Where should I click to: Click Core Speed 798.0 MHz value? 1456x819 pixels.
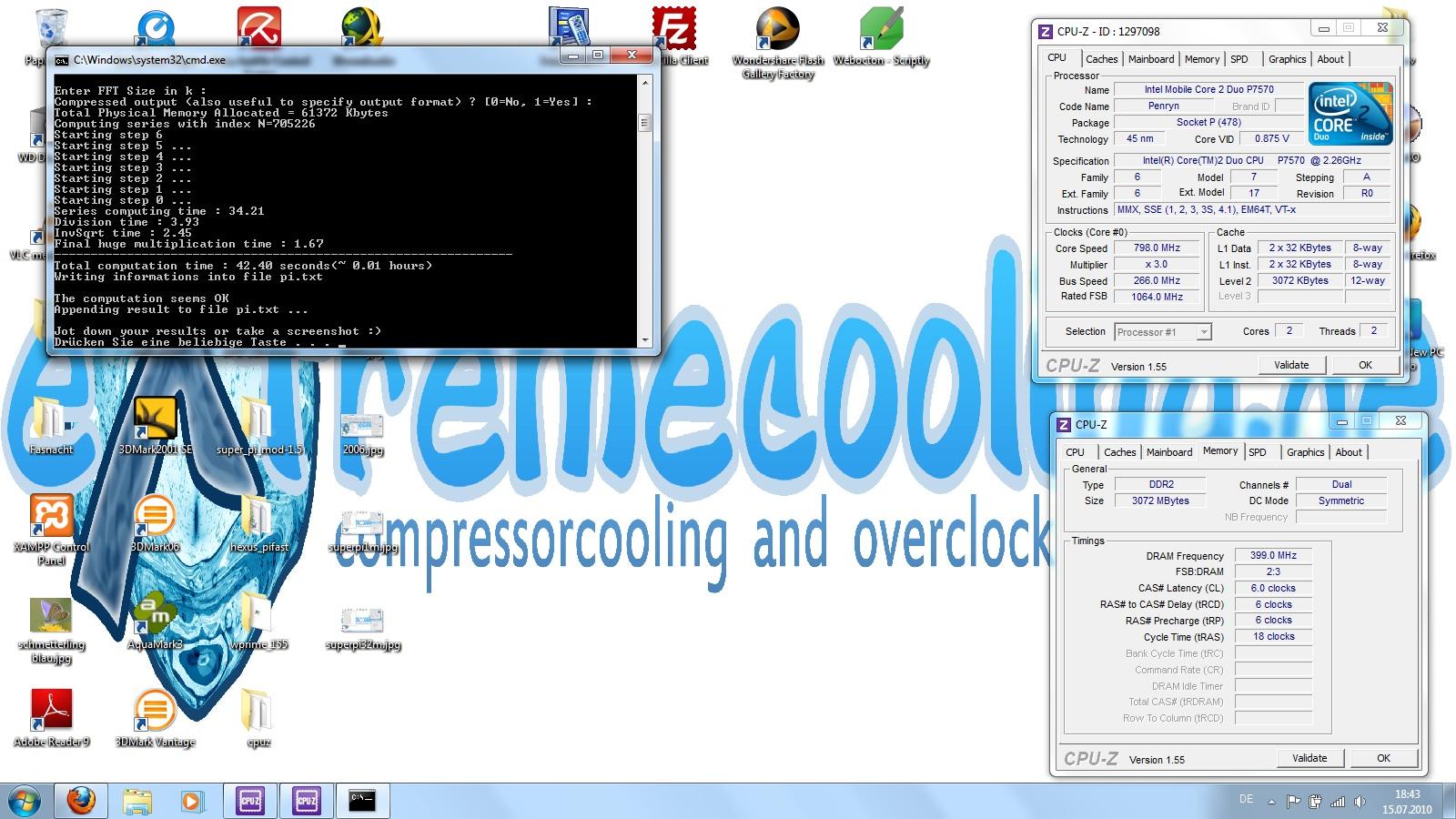point(1157,248)
